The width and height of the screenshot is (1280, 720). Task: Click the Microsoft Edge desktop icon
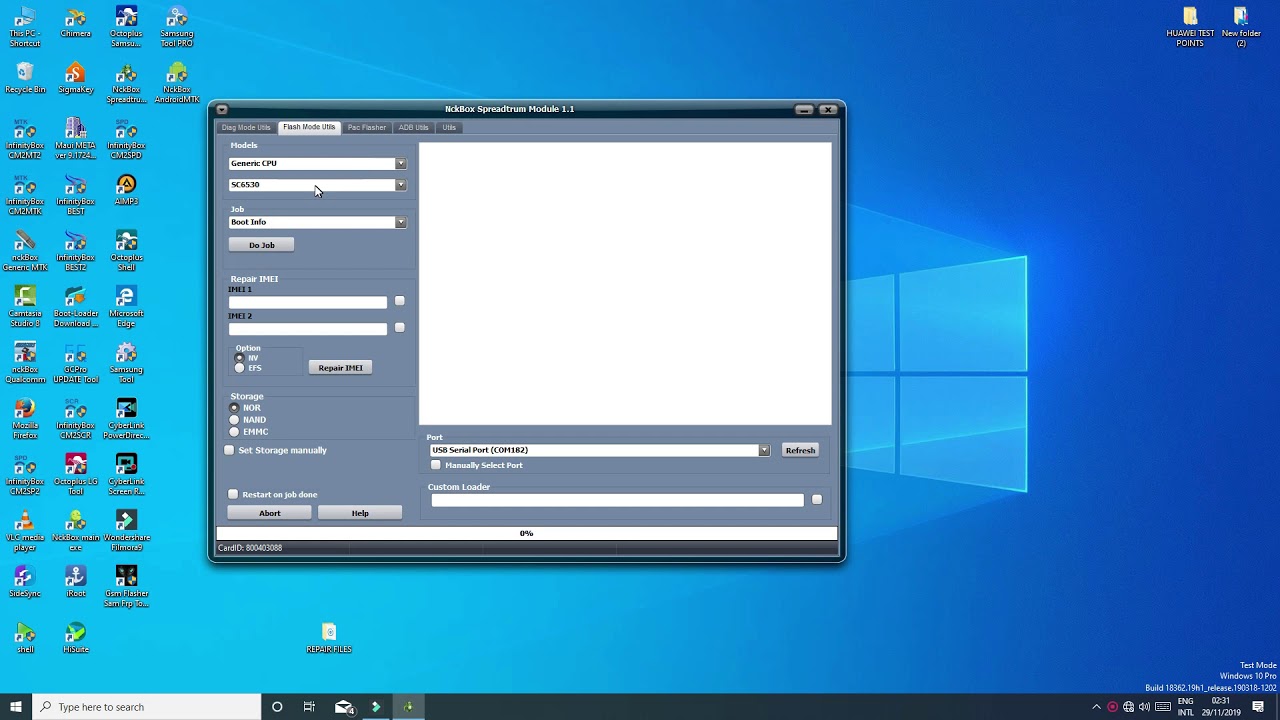(x=126, y=307)
